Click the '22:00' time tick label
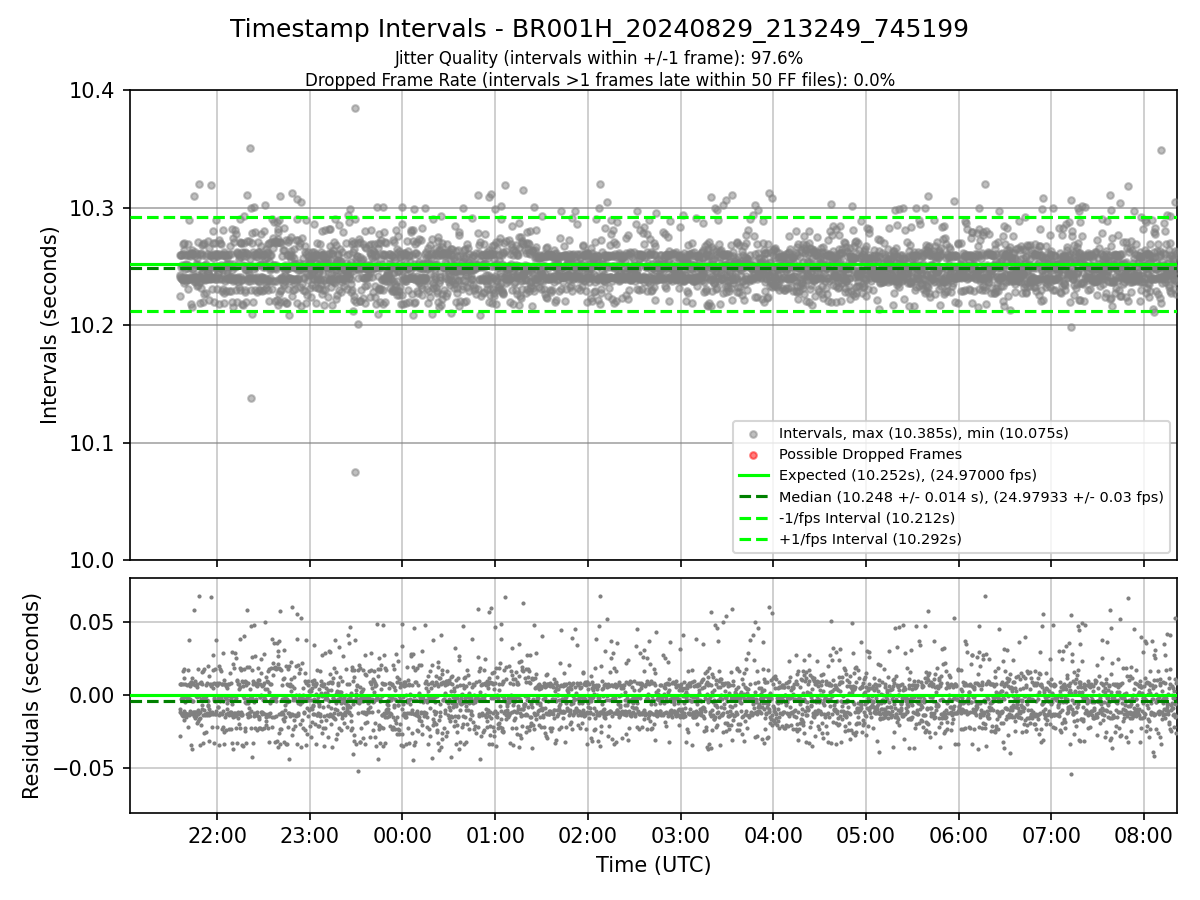The image size is (1200, 900). tap(217, 835)
